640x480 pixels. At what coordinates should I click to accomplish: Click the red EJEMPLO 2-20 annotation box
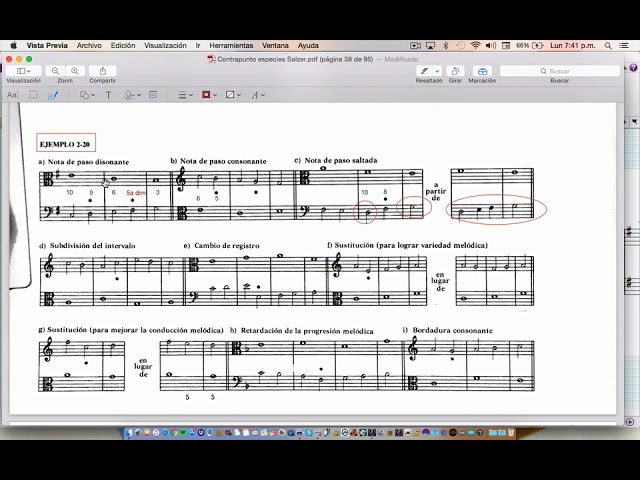[66, 142]
